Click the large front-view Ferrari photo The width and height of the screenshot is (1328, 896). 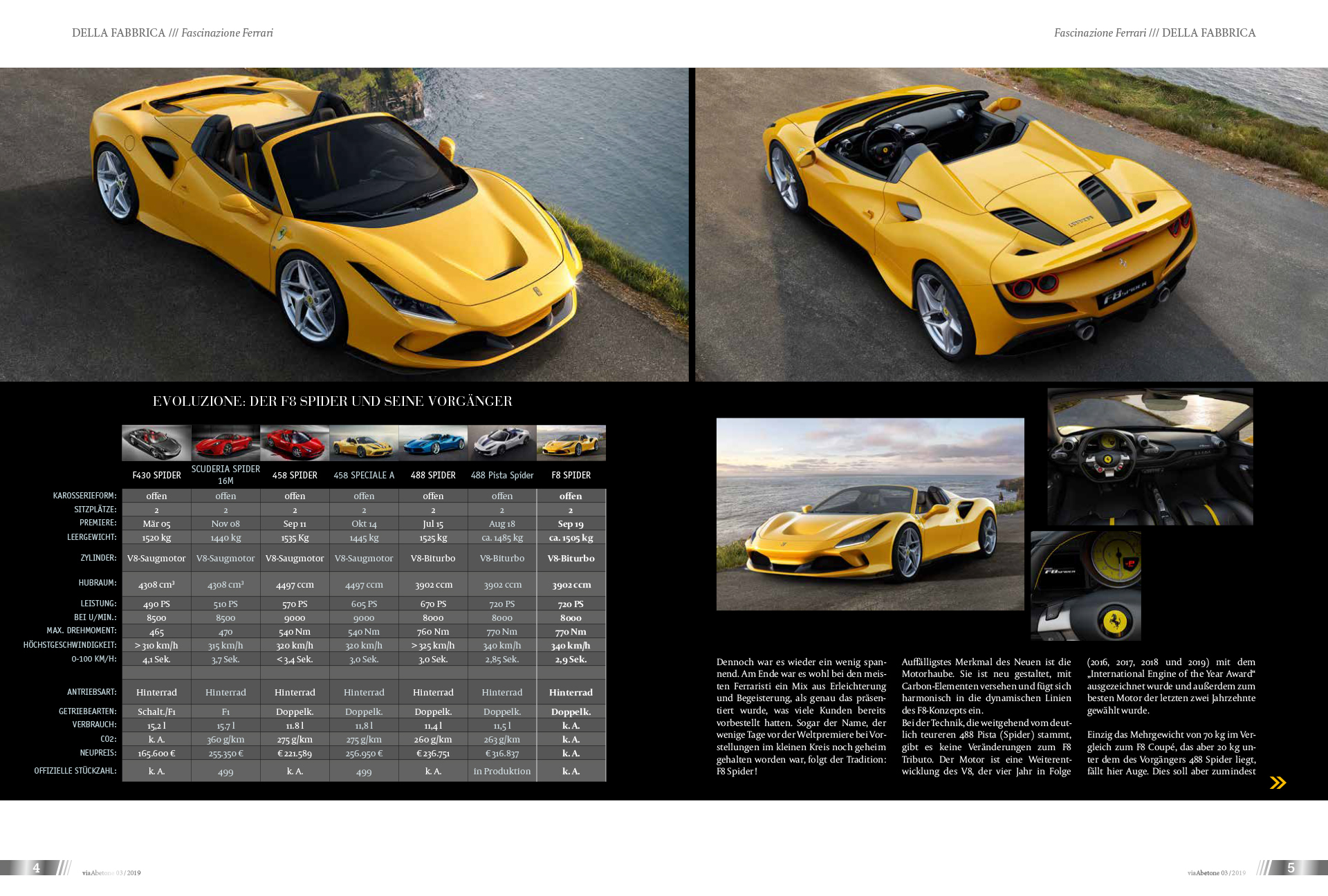pos(344,225)
